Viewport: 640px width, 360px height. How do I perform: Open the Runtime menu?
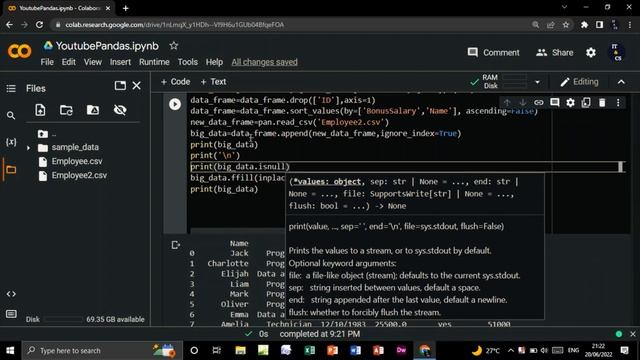(x=154, y=62)
